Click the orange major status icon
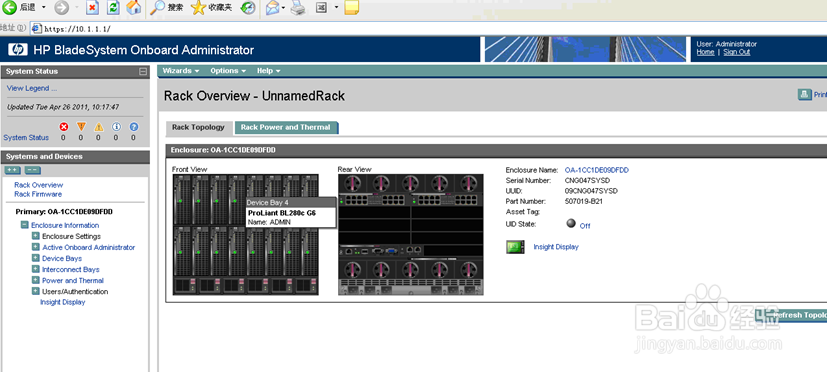828x372 pixels. pyautogui.click(x=81, y=127)
